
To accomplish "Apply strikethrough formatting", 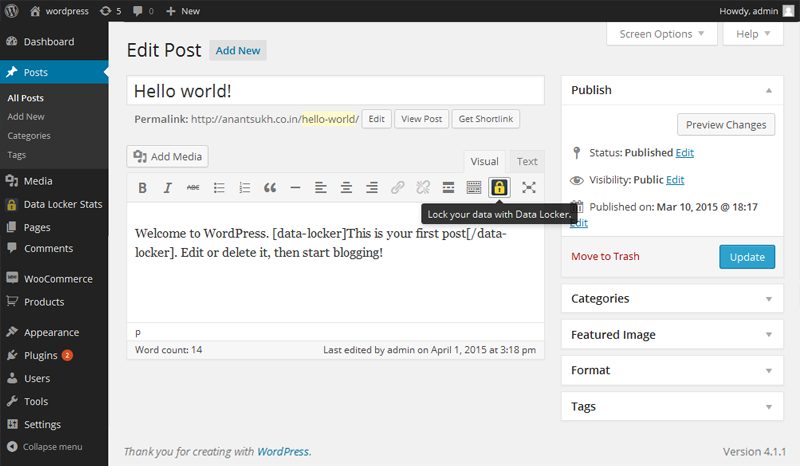I will 193,188.
